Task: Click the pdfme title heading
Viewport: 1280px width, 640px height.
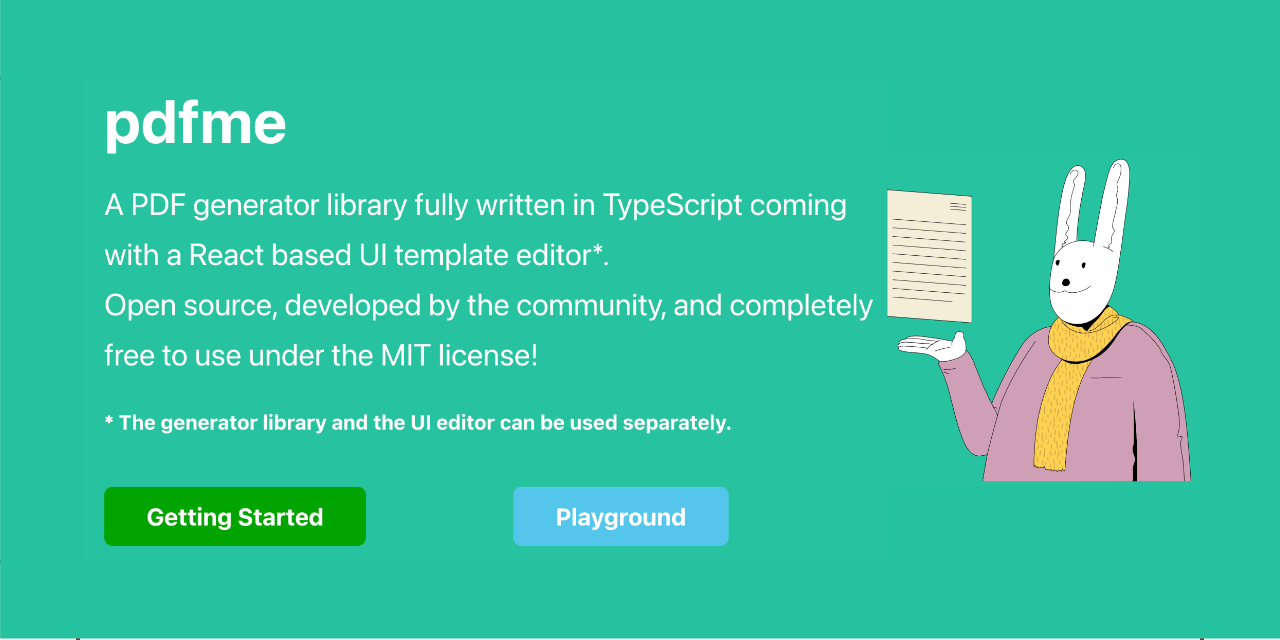Action: click(x=196, y=123)
